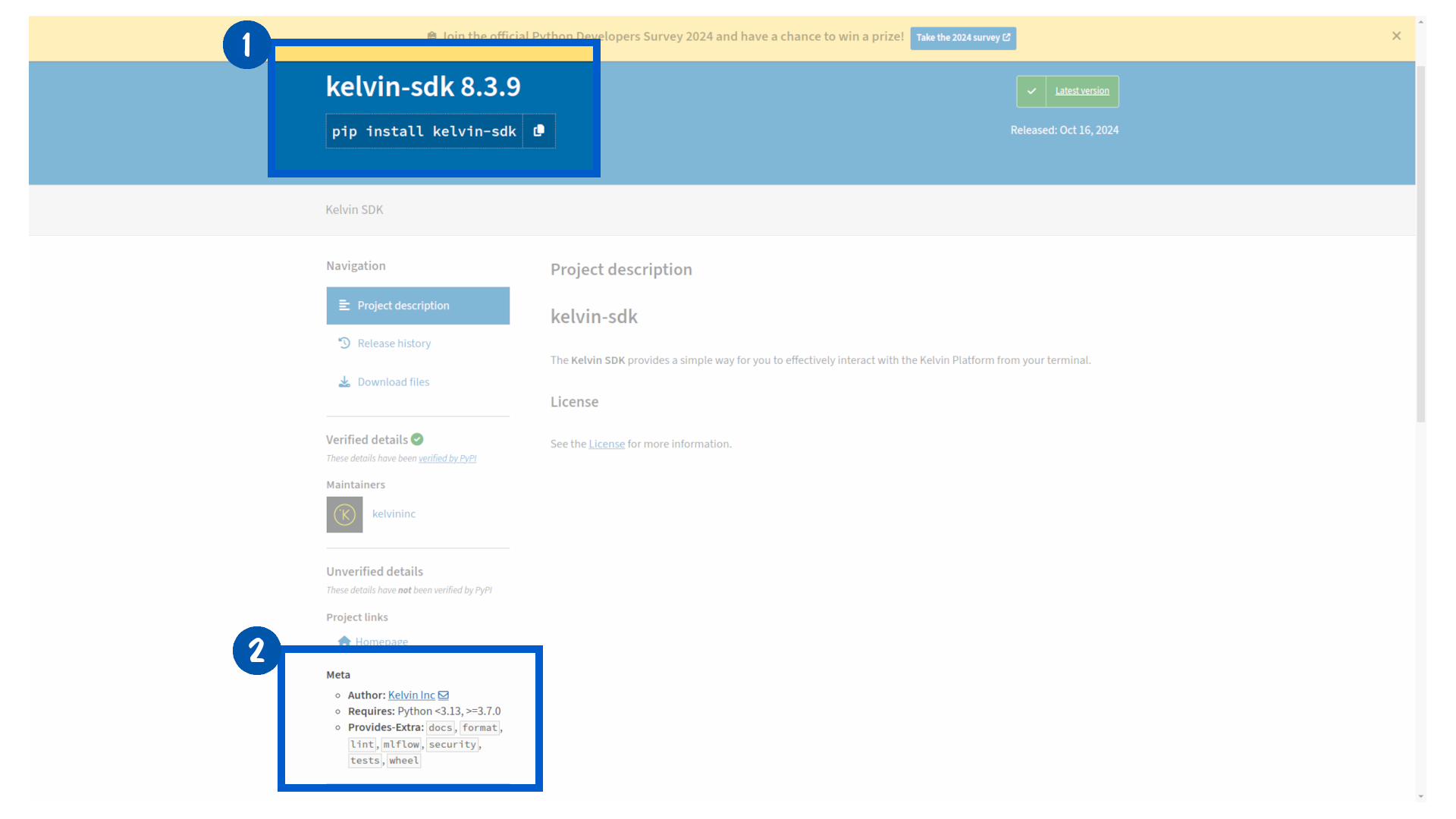Follow the verified by PyPI link

coord(447,458)
